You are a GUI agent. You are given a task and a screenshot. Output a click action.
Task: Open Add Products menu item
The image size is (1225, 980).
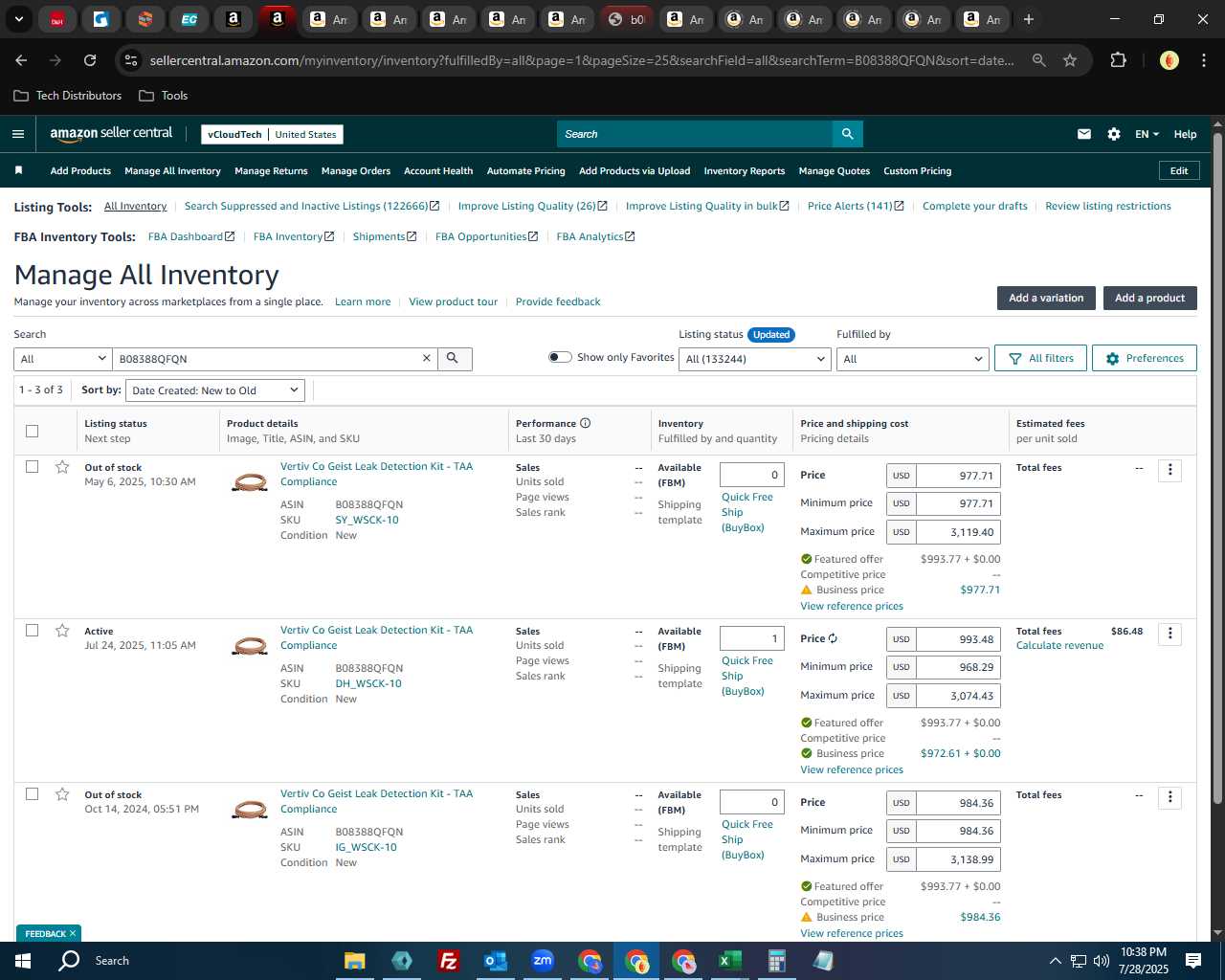80,170
